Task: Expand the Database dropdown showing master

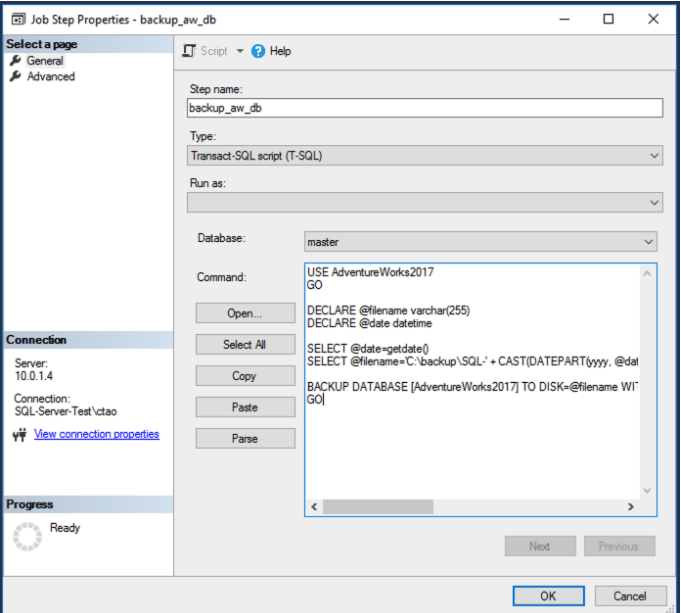Action: [648, 242]
